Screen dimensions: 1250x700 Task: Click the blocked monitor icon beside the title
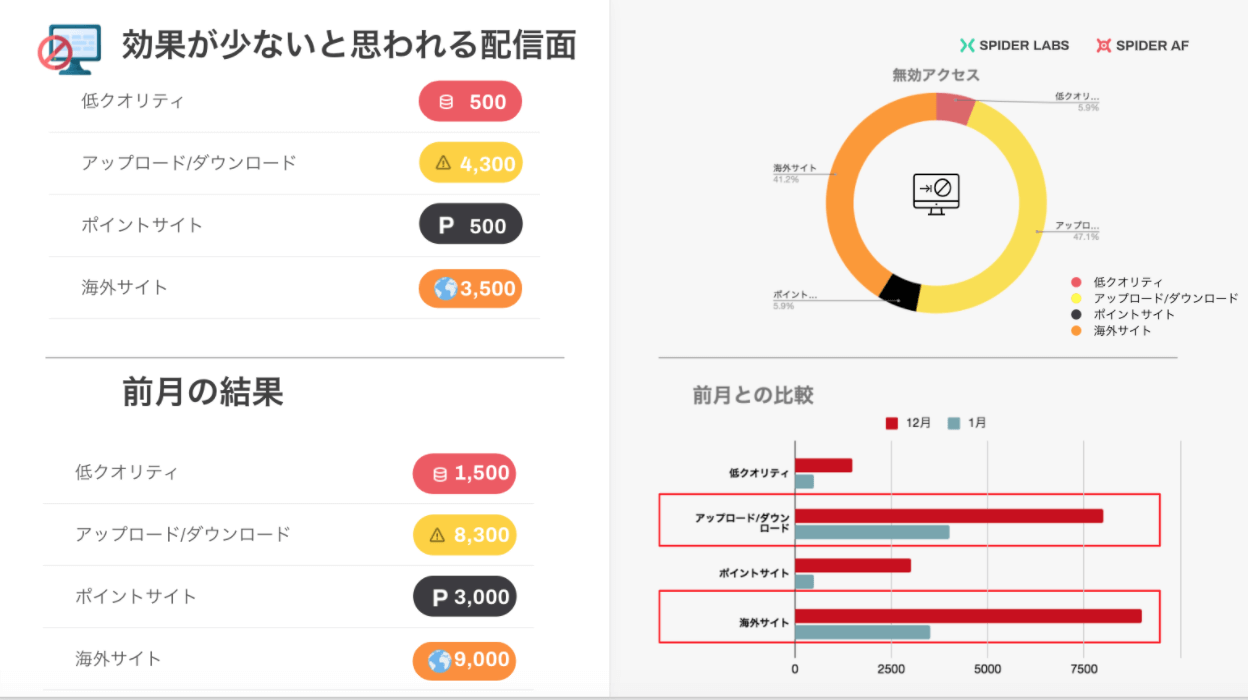[x=70, y=47]
